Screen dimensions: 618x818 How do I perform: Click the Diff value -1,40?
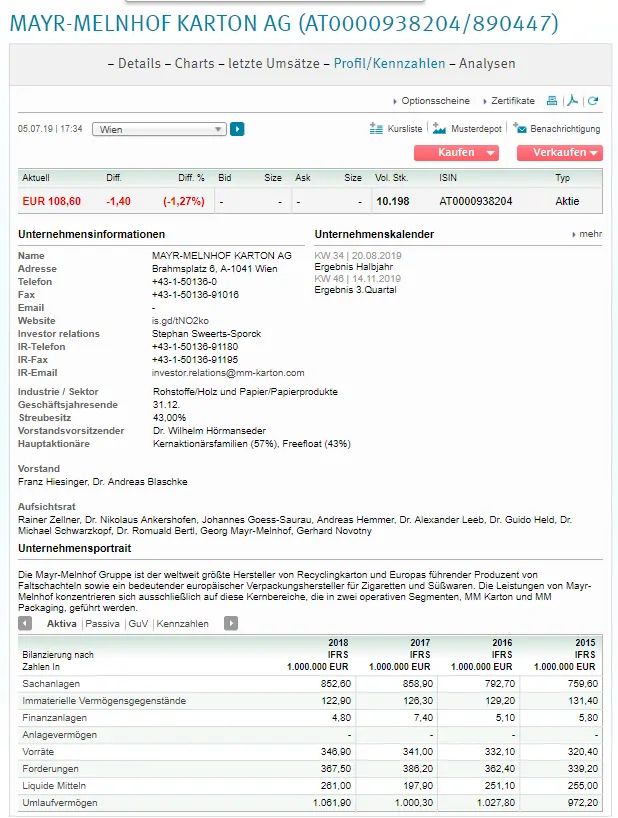118,201
